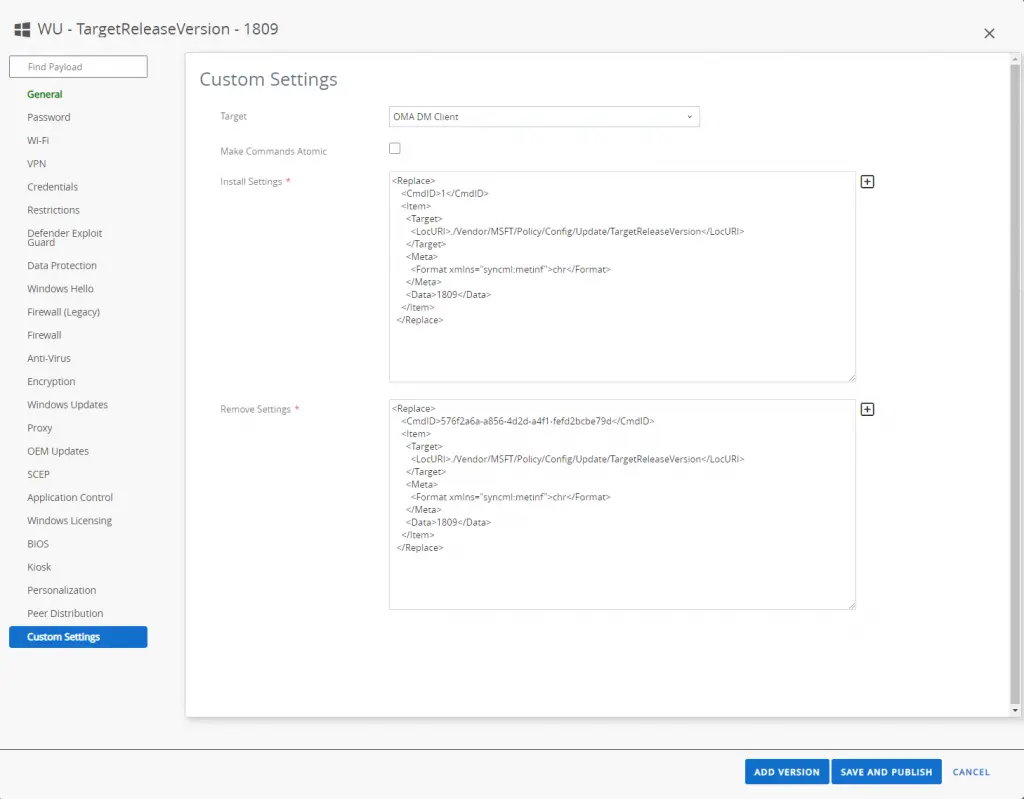Screen dimensions: 1024x799
Task: Click the plus icon beside Install Settings
Action: [867, 182]
